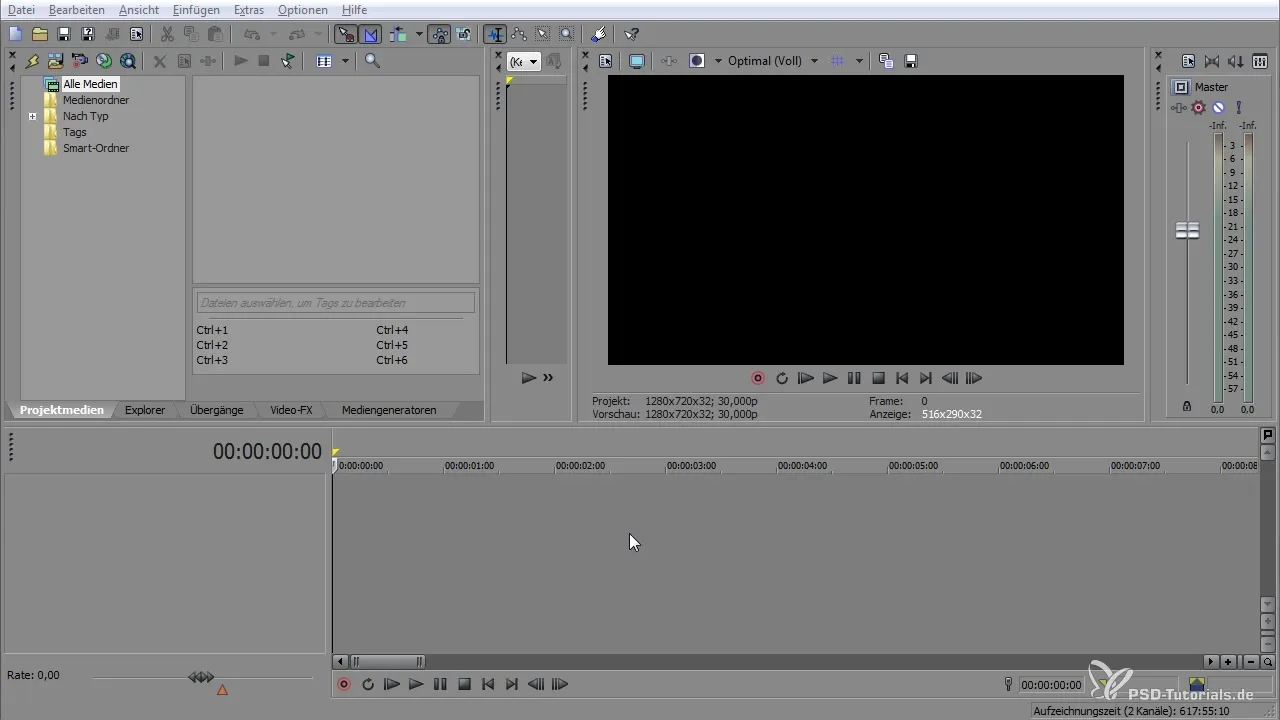Click the Import Media icon in Project Media
Screen dimensions: 1280x720
point(55,61)
